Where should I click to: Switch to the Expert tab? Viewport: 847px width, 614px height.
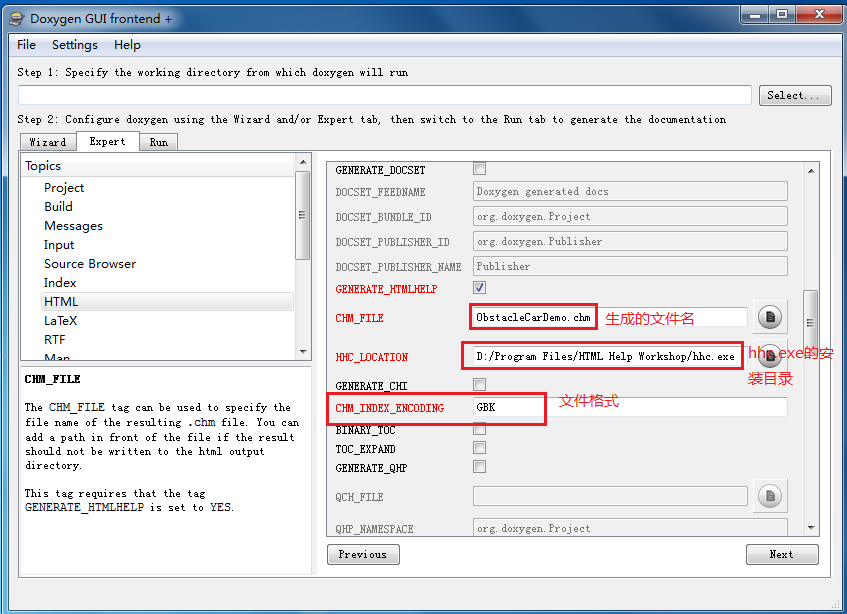point(107,141)
